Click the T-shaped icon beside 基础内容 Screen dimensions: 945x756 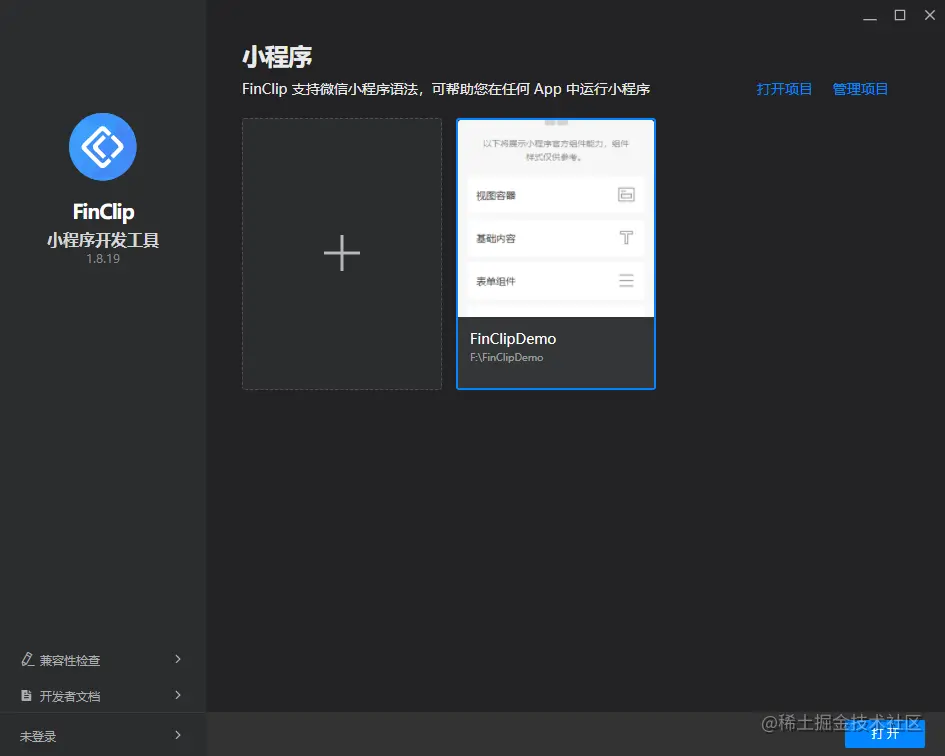(626, 238)
